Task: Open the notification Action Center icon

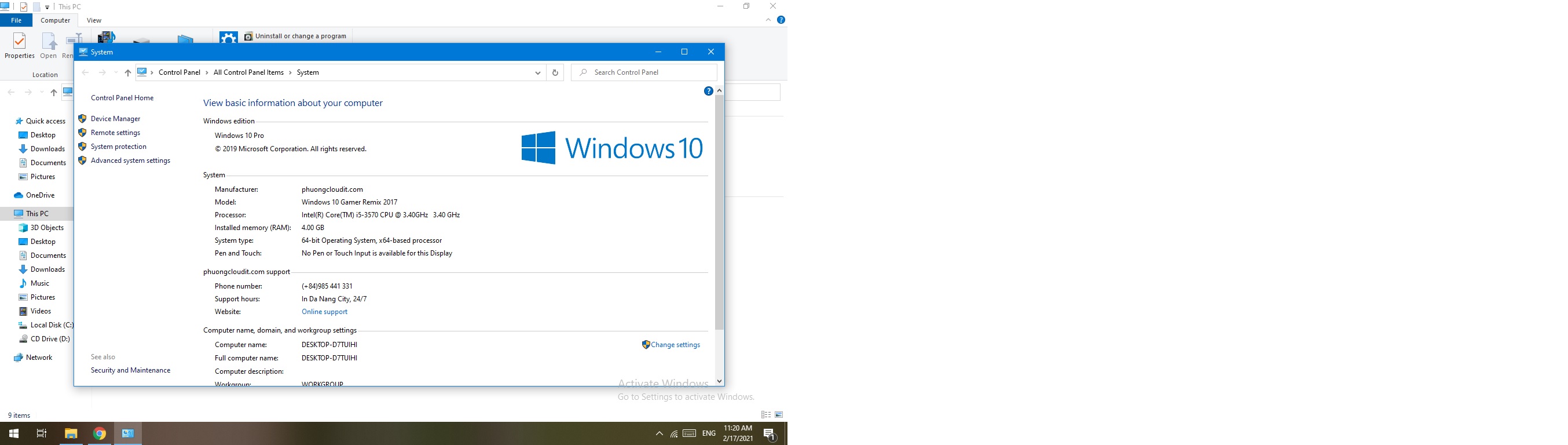Action: tap(770, 434)
